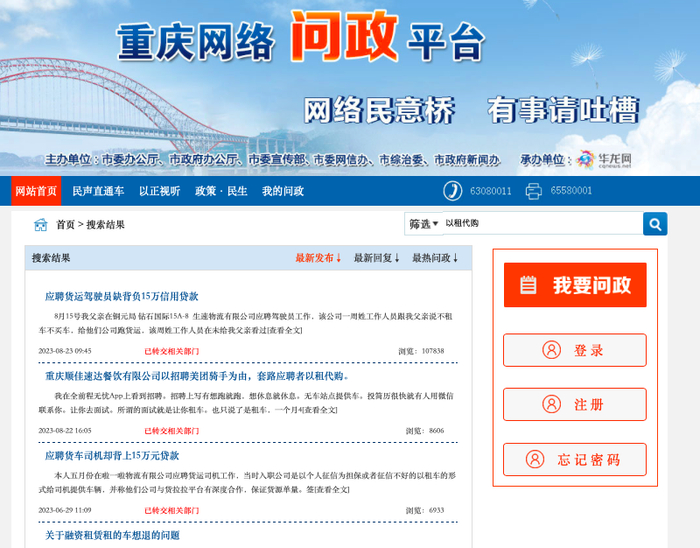Click the view count 浏览: 8606
The height and width of the screenshot is (548, 700).
coord(425,431)
